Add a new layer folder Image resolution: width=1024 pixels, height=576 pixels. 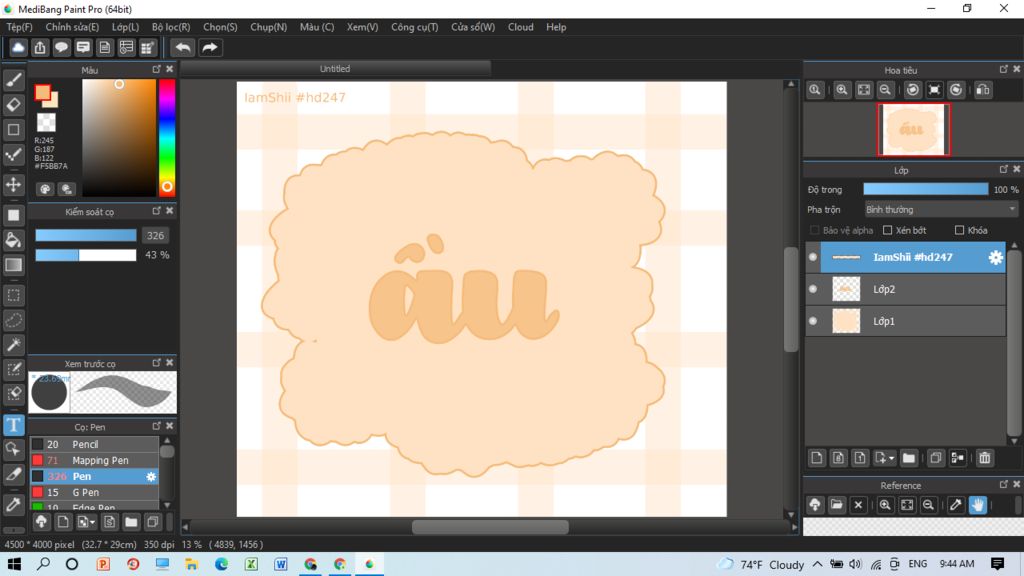pyautogui.click(x=908, y=458)
